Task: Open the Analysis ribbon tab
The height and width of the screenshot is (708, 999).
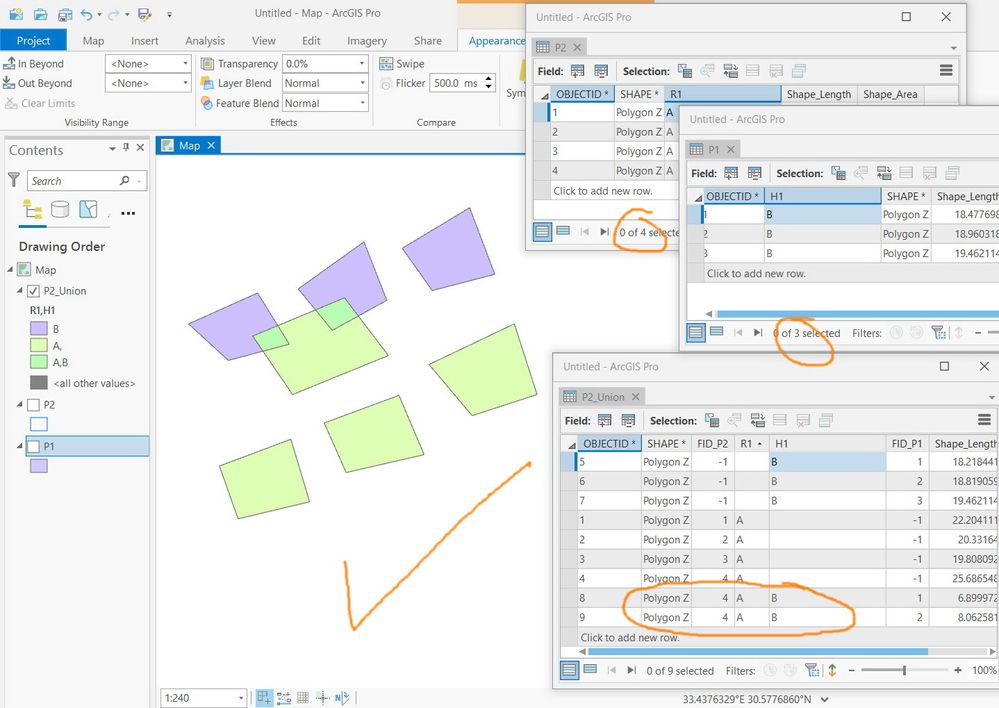Action: (205, 41)
